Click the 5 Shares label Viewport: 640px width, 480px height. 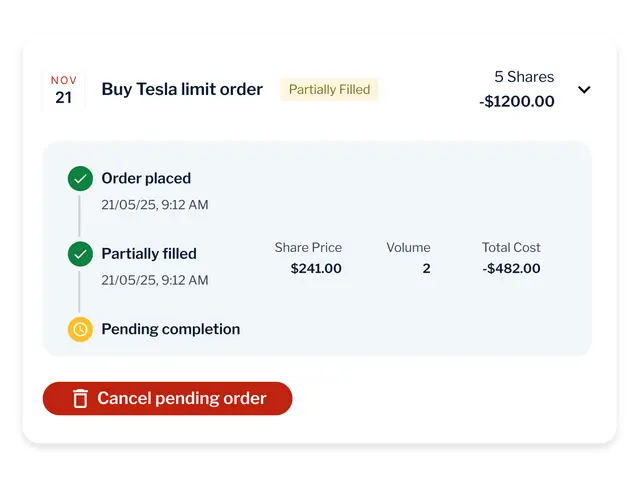click(523, 77)
